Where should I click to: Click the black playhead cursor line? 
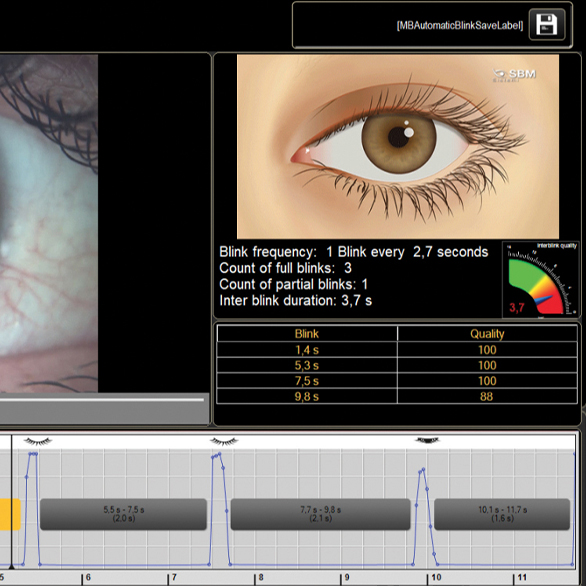[x=12, y=501]
